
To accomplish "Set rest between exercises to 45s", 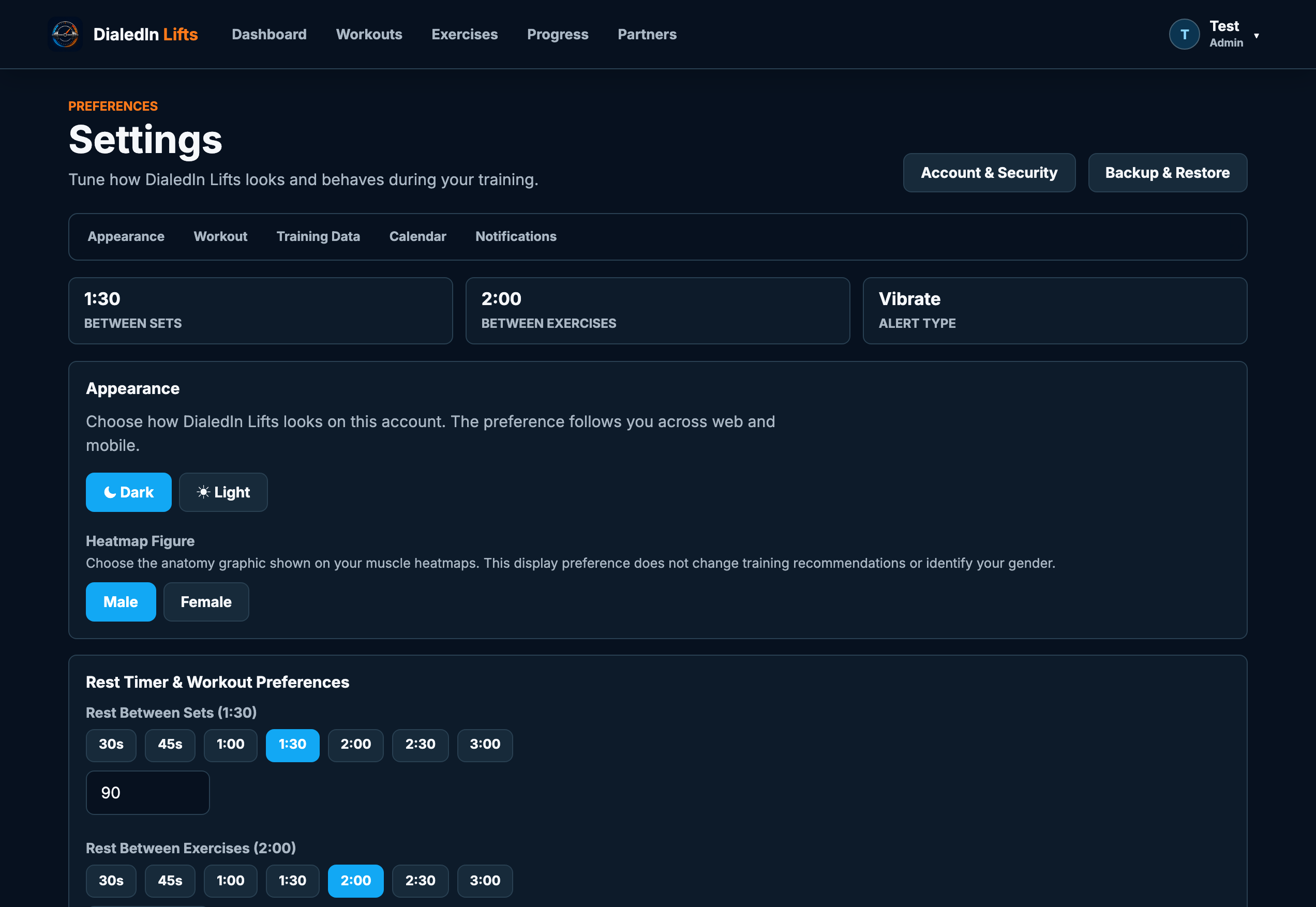I will click(x=170, y=881).
